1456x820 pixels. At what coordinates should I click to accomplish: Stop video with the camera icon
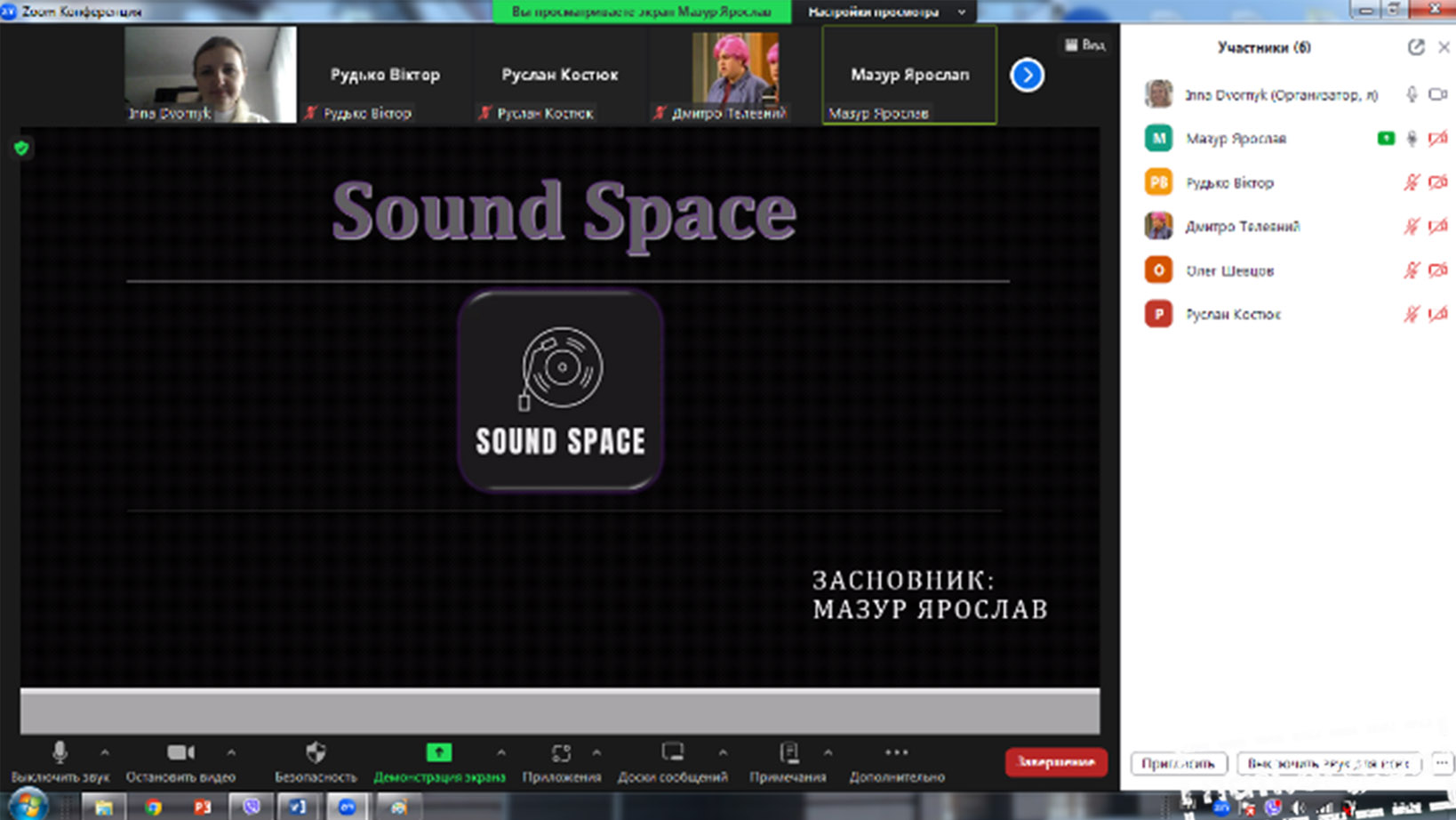[x=180, y=752]
